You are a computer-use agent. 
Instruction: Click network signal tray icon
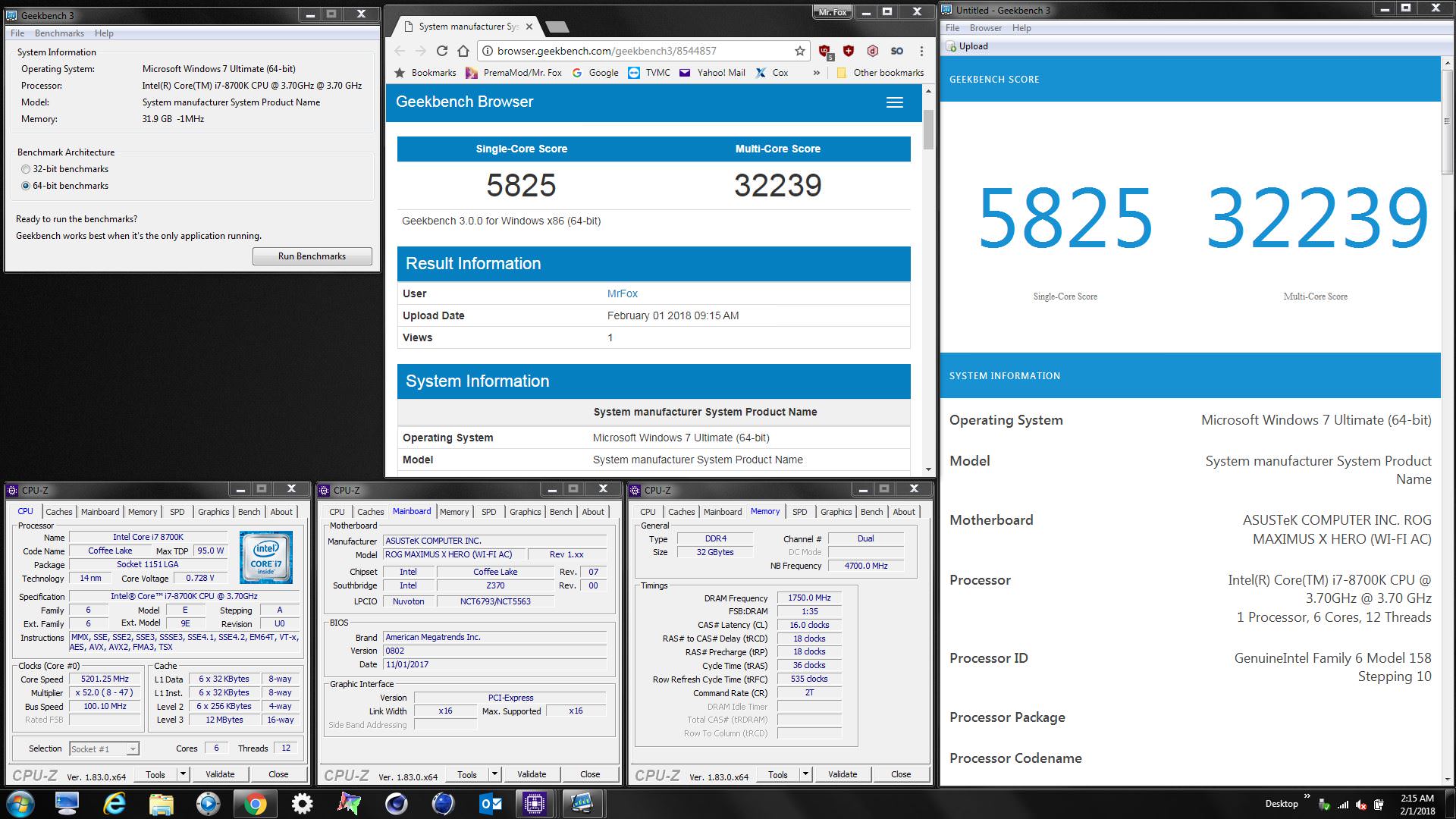[x=1343, y=805]
